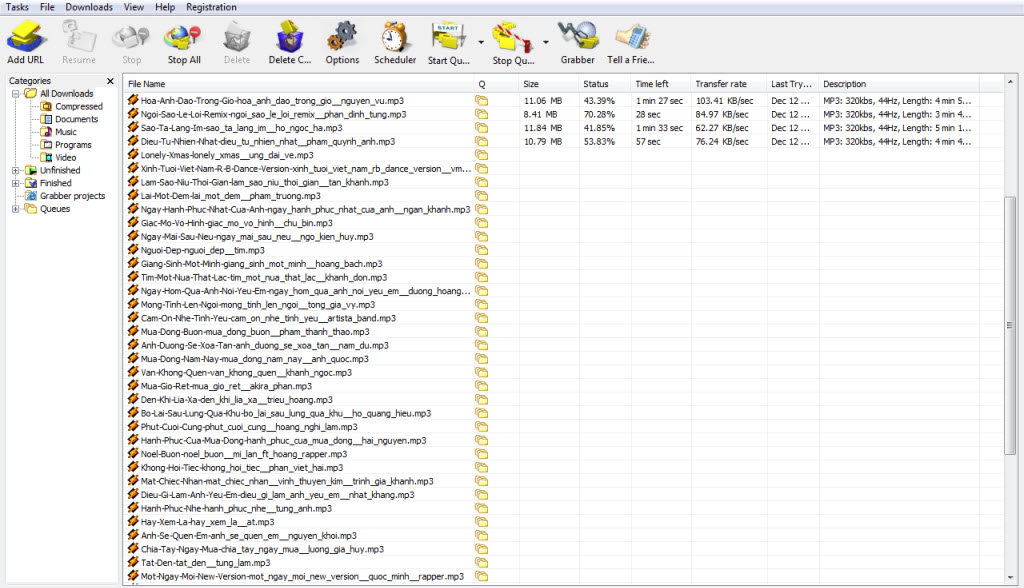The height and width of the screenshot is (588, 1024).
Task: Click the Add URL toolbar icon
Action: click(x=25, y=38)
